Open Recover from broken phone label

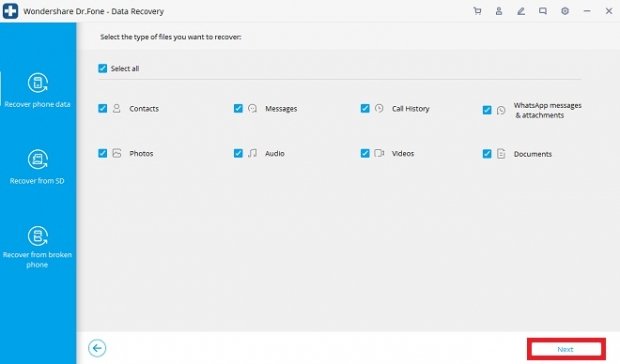tap(37, 260)
